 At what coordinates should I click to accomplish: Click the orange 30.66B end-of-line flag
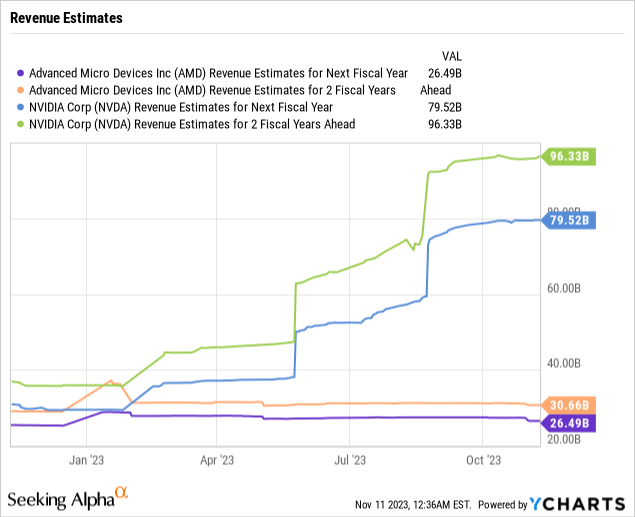(571, 405)
